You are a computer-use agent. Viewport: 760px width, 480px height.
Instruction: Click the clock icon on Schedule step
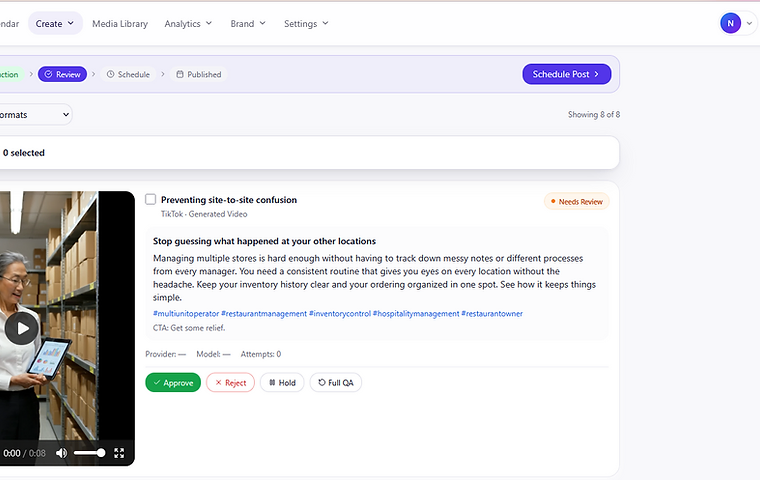click(111, 74)
